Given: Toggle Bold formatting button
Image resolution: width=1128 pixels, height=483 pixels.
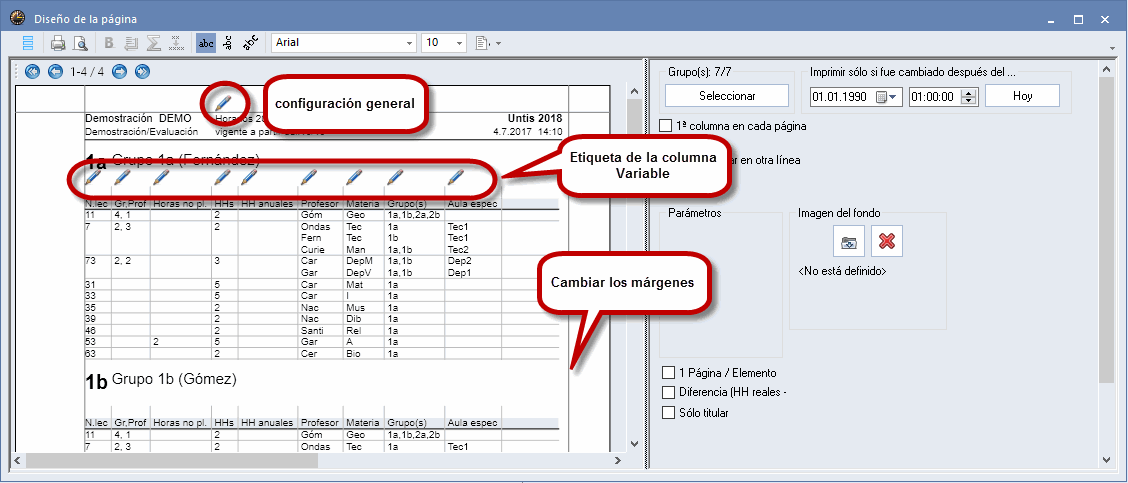Looking at the screenshot, I should tap(109, 43).
